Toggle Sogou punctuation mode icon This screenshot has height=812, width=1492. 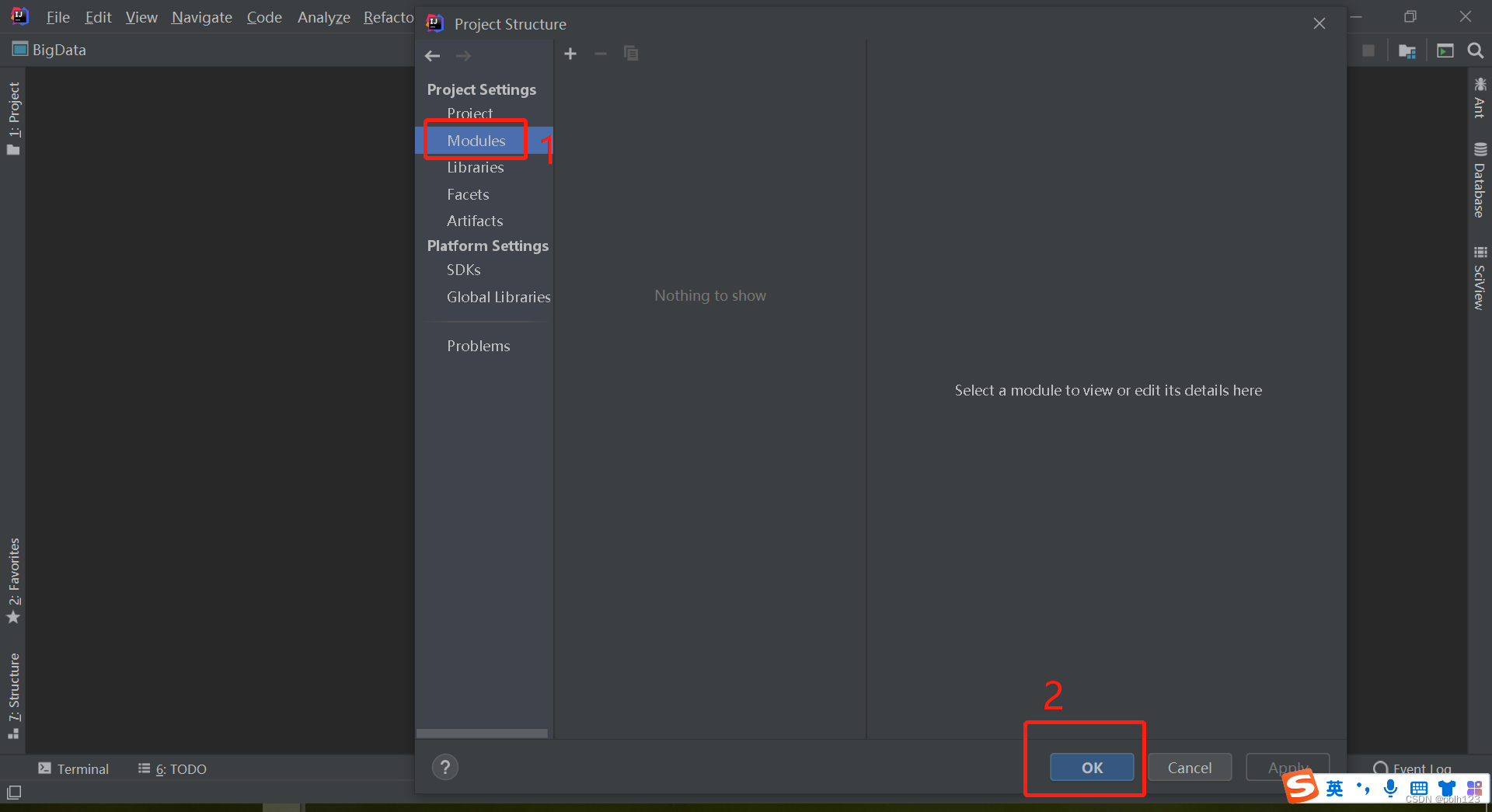click(1363, 789)
